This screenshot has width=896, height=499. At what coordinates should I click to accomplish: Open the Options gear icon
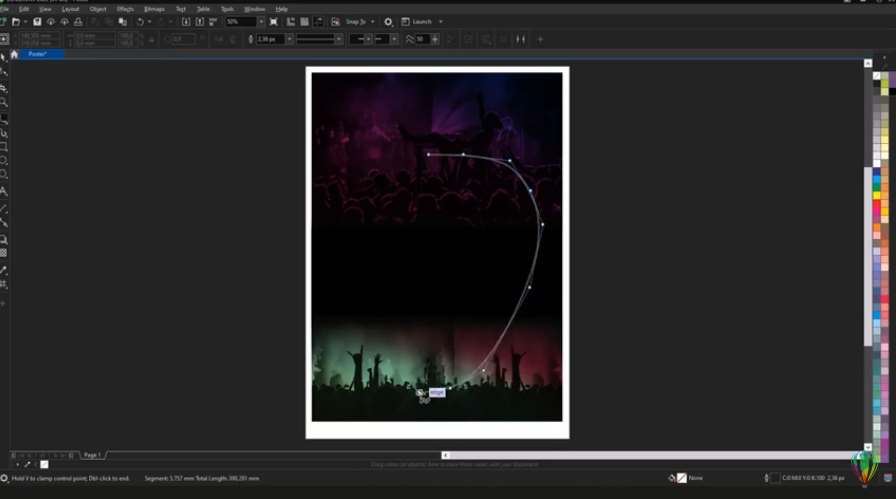[x=388, y=21]
